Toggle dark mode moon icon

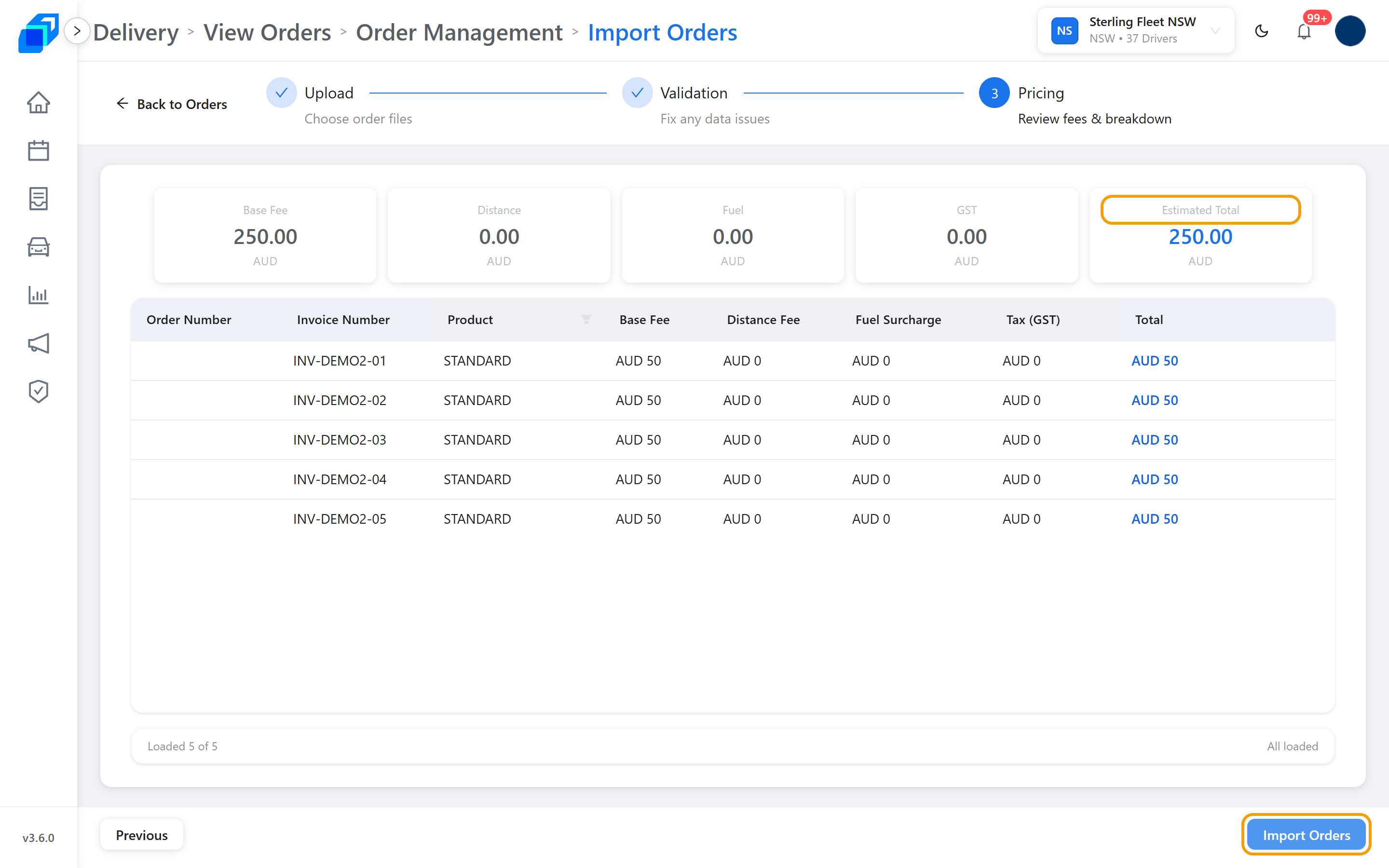(x=1262, y=31)
